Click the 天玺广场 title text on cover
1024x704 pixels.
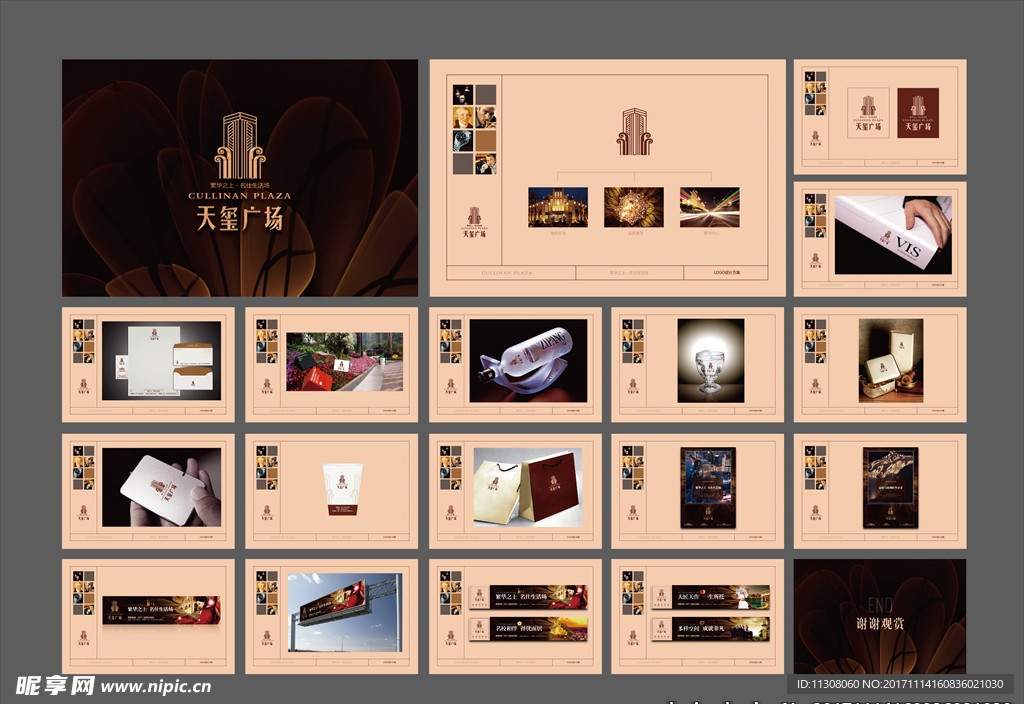point(239,219)
